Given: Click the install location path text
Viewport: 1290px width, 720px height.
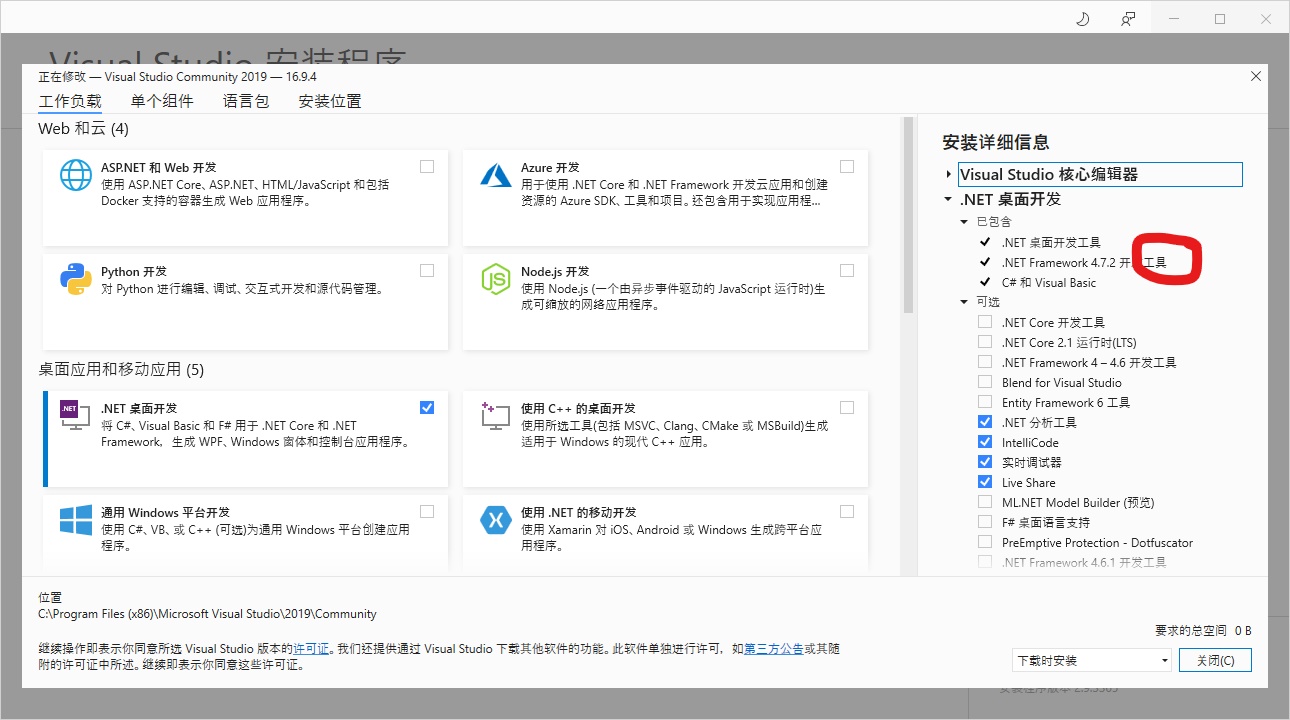Looking at the screenshot, I should pyautogui.click(x=207, y=614).
